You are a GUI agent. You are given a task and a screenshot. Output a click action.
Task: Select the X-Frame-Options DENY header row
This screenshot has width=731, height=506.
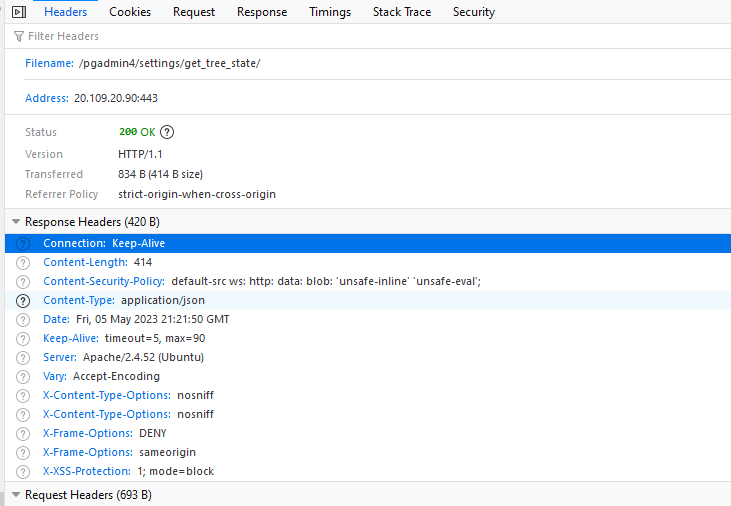click(x=300, y=434)
